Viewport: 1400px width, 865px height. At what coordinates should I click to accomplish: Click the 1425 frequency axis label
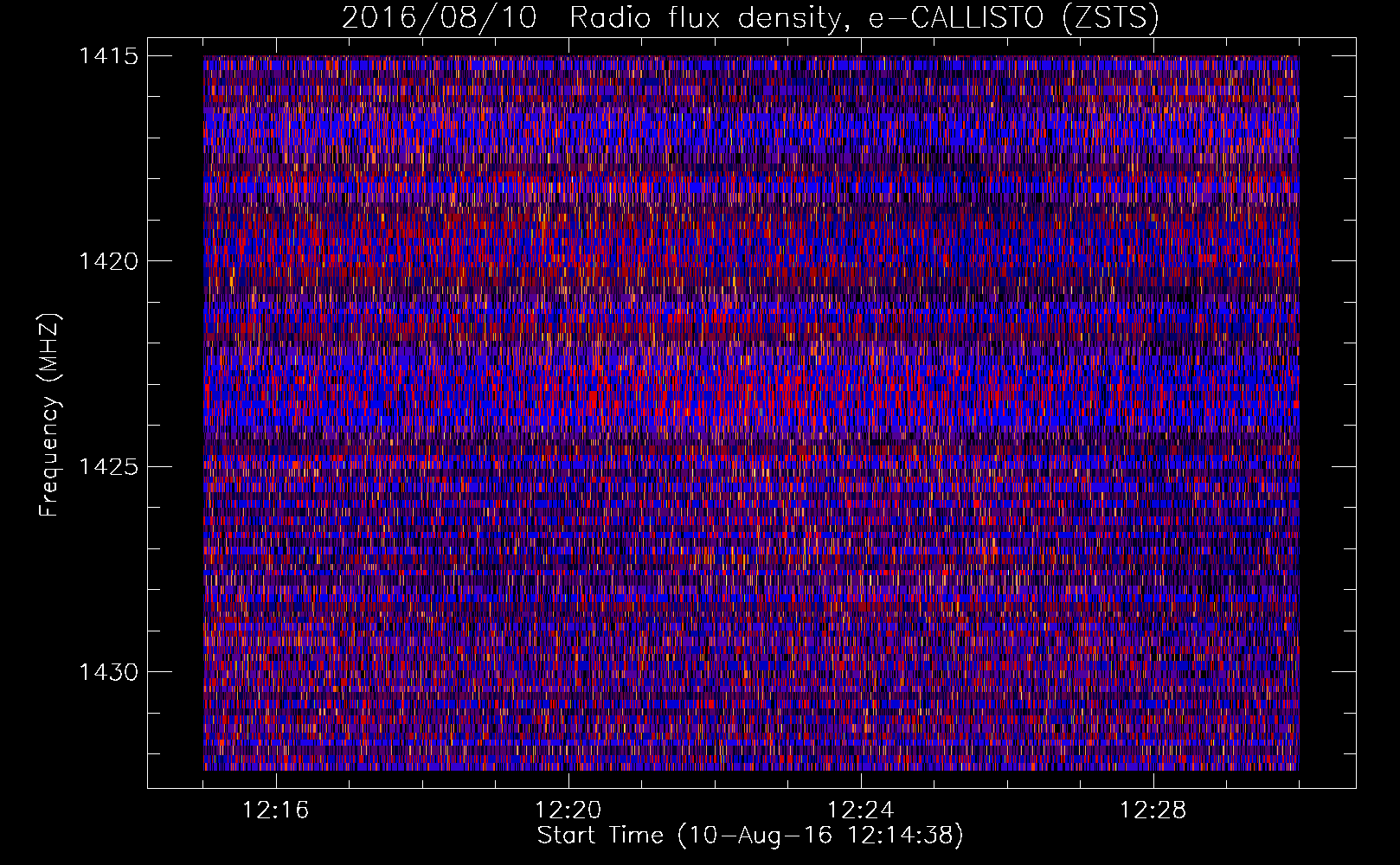pos(108,467)
